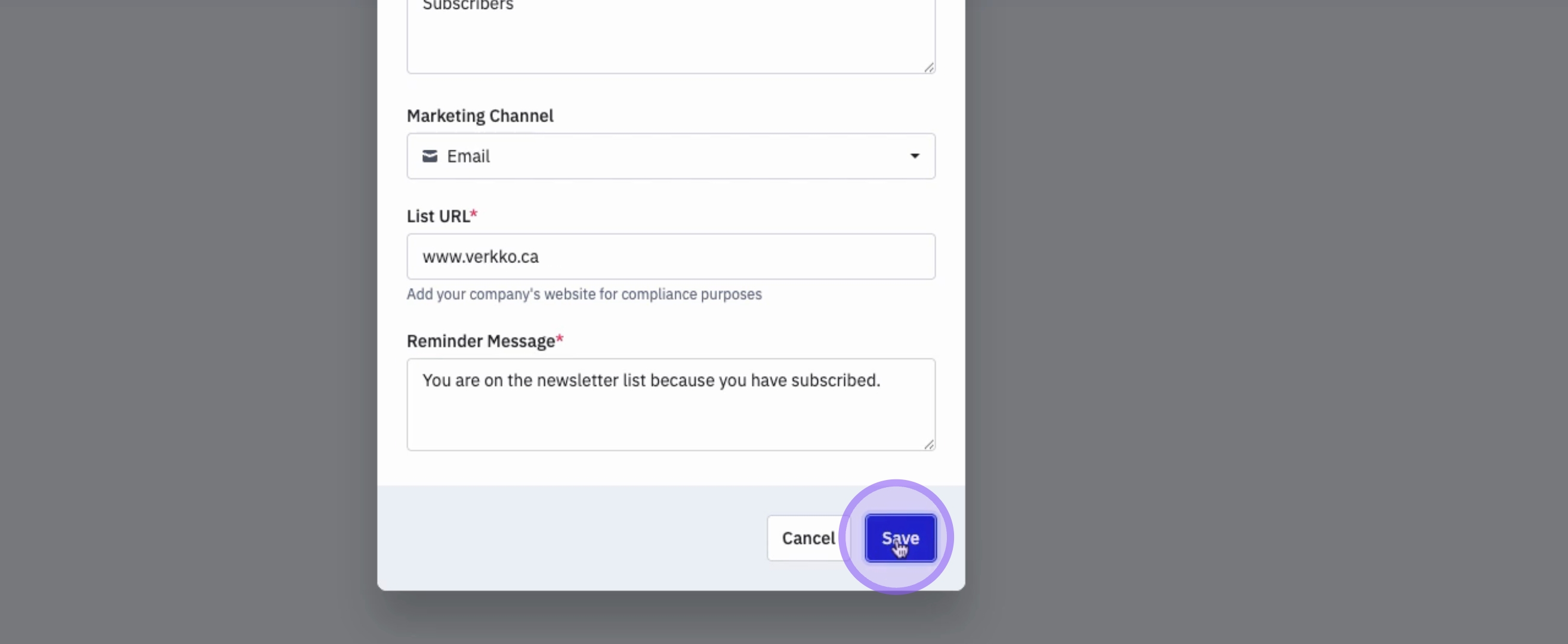This screenshot has width=1568, height=644.
Task: Click the Marketing Channel label
Action: click(x=480, y=116)
